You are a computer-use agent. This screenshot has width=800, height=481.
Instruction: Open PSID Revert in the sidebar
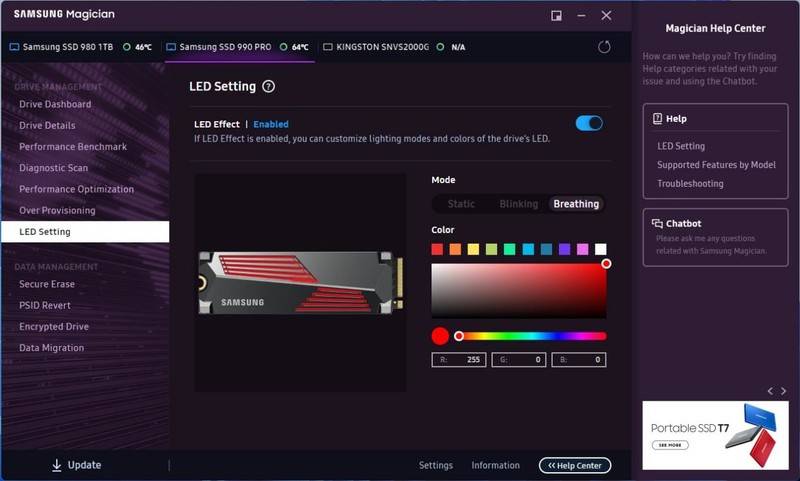coord(45,306)
